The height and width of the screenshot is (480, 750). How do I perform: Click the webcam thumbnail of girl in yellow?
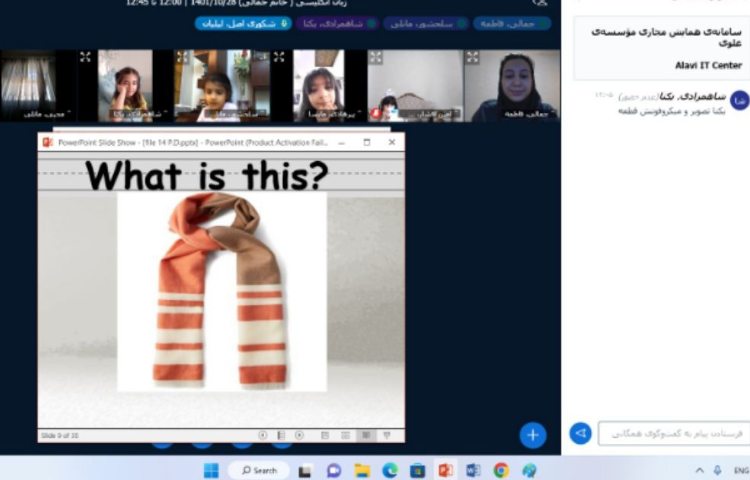point(125,86)
